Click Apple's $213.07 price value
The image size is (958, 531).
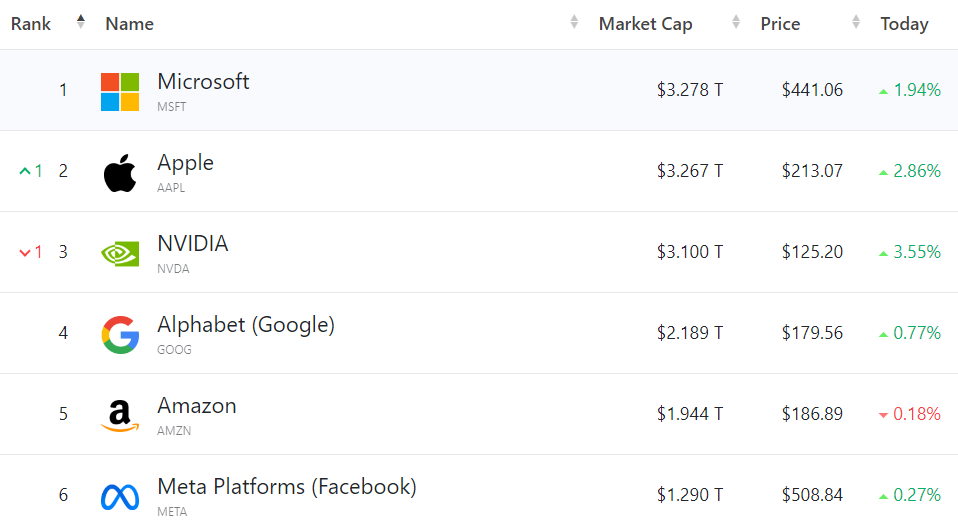812,171
